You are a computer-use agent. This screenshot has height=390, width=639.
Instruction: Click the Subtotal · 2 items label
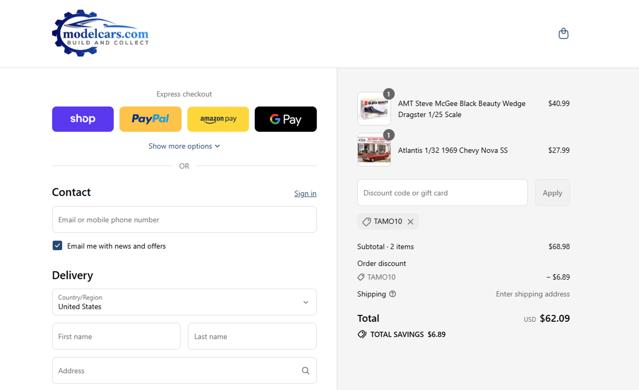point(386,247)
